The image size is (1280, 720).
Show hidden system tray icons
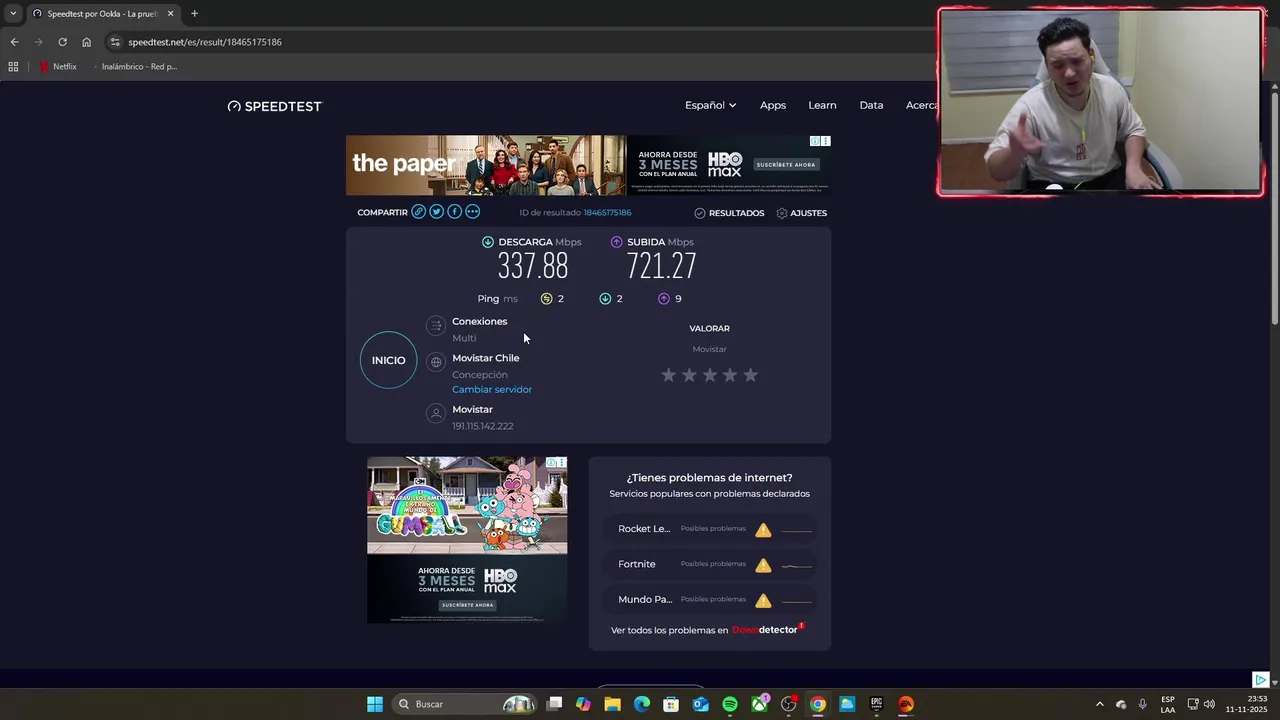click(x=1099, y=704)
